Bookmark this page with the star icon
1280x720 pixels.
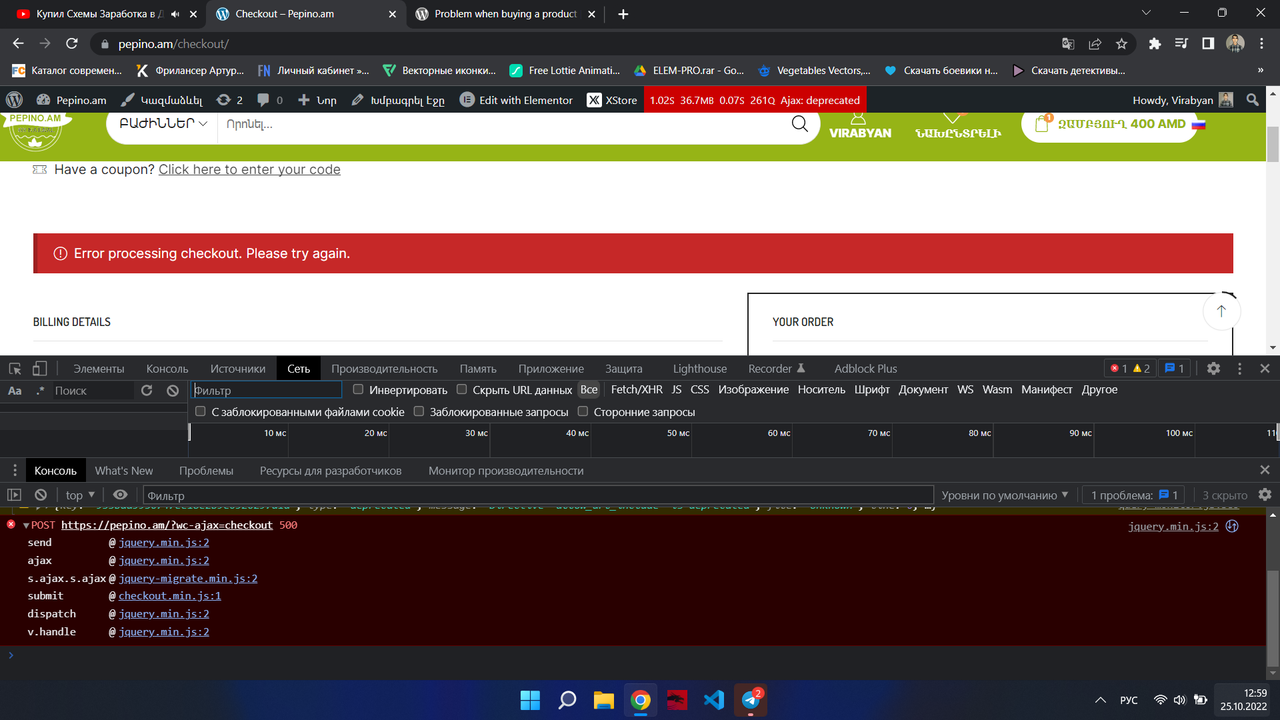tap(1122, 44)
